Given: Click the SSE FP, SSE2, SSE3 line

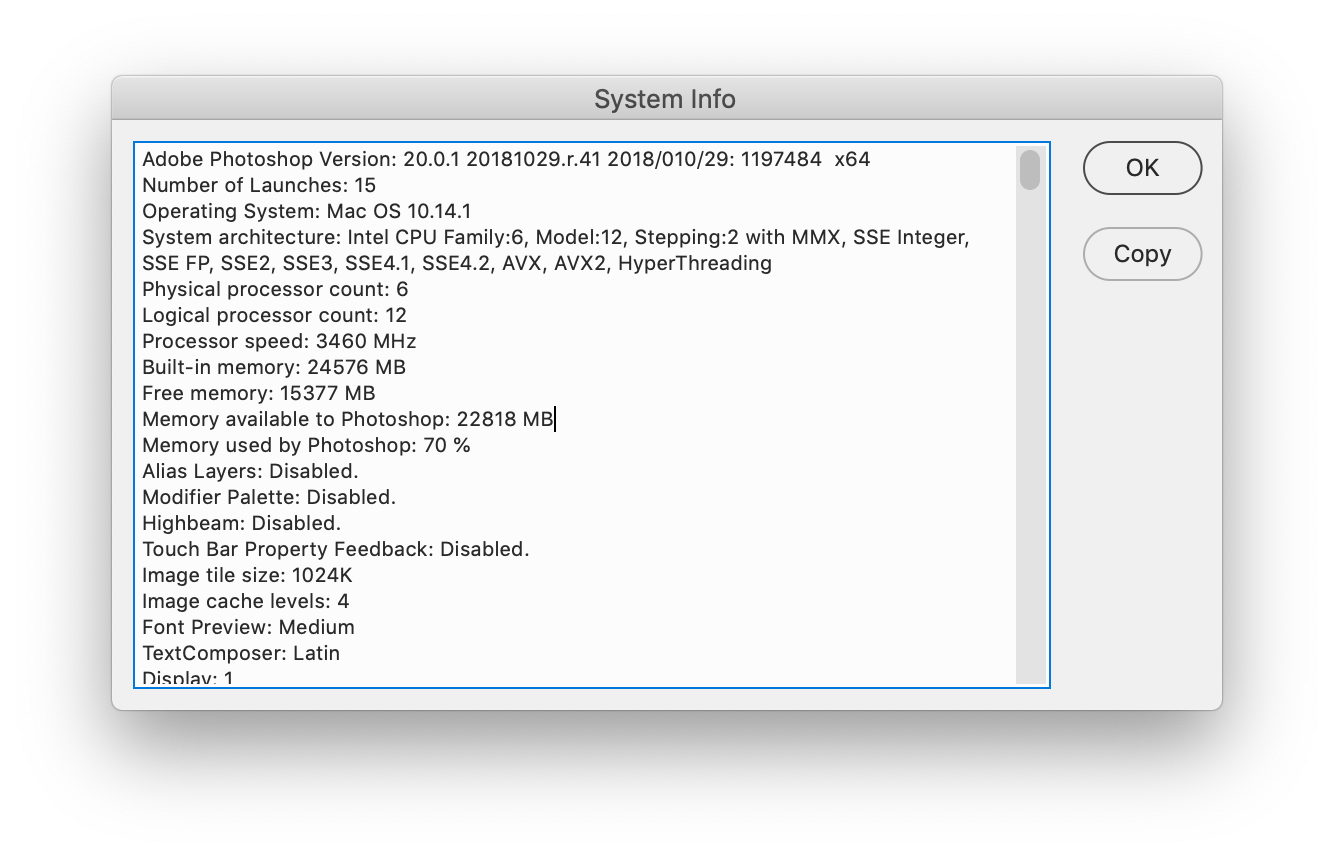Looking at the screenshot, I should 457,263.
